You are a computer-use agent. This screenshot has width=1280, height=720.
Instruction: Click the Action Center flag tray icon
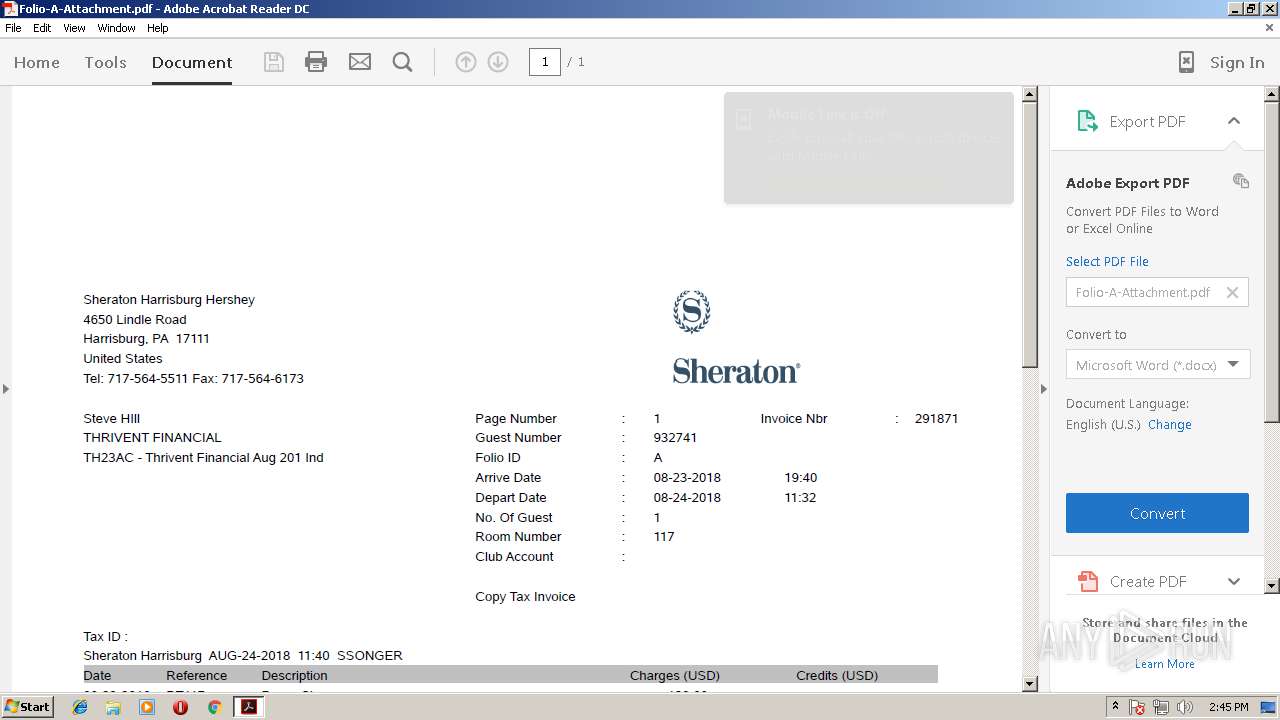pos(1138,707)
